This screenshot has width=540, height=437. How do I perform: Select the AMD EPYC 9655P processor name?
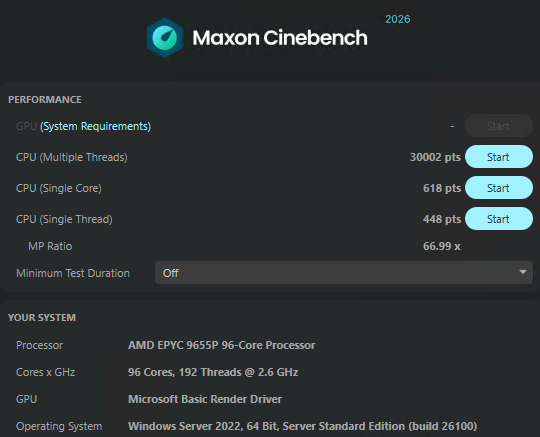(221, 345)
